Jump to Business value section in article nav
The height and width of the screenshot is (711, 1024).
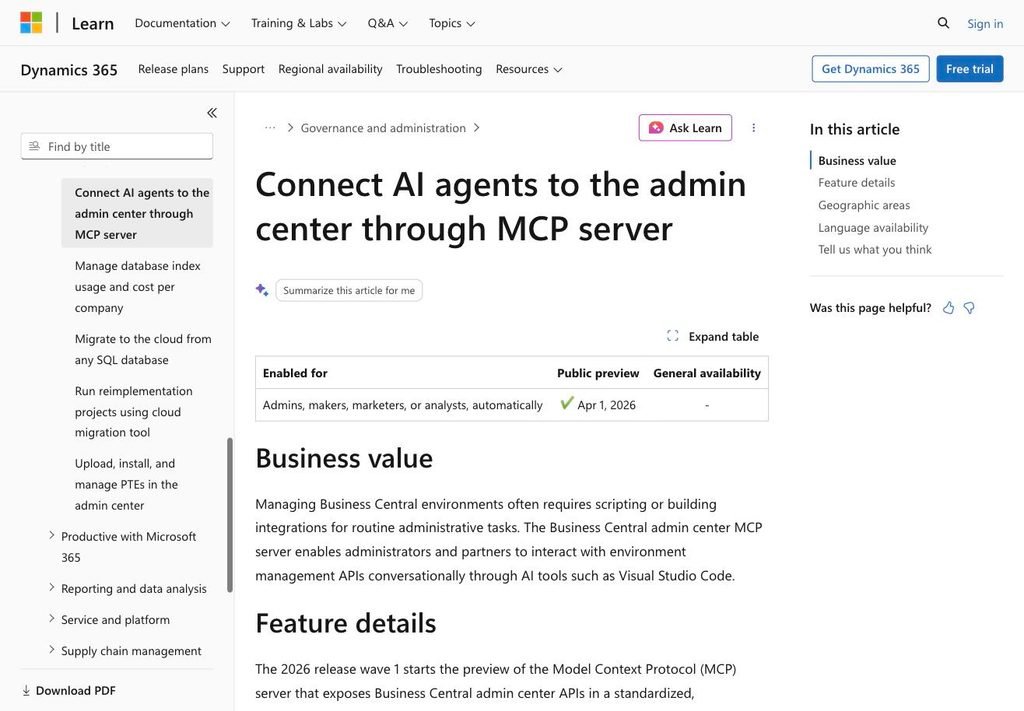pyautogui.click(x=857, y=161)
